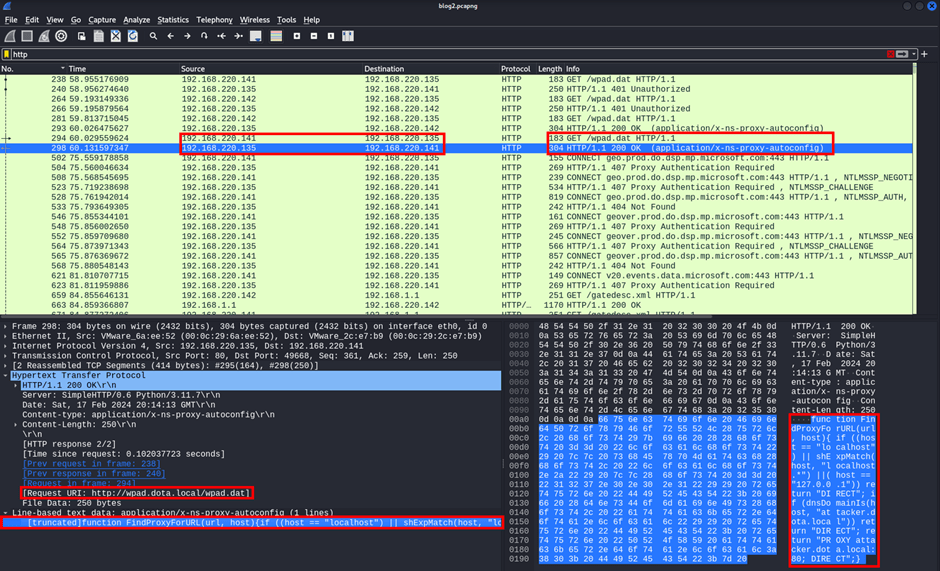This screenshot has height=571, width=940.
Task: Expand Transmission Control Protocol details
Action: 5,356
